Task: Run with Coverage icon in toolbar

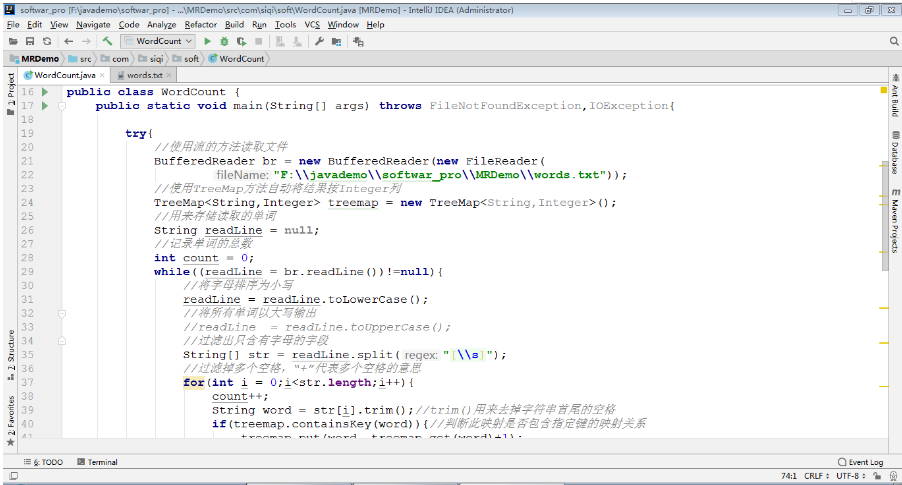Action: [x=241, y=41]
